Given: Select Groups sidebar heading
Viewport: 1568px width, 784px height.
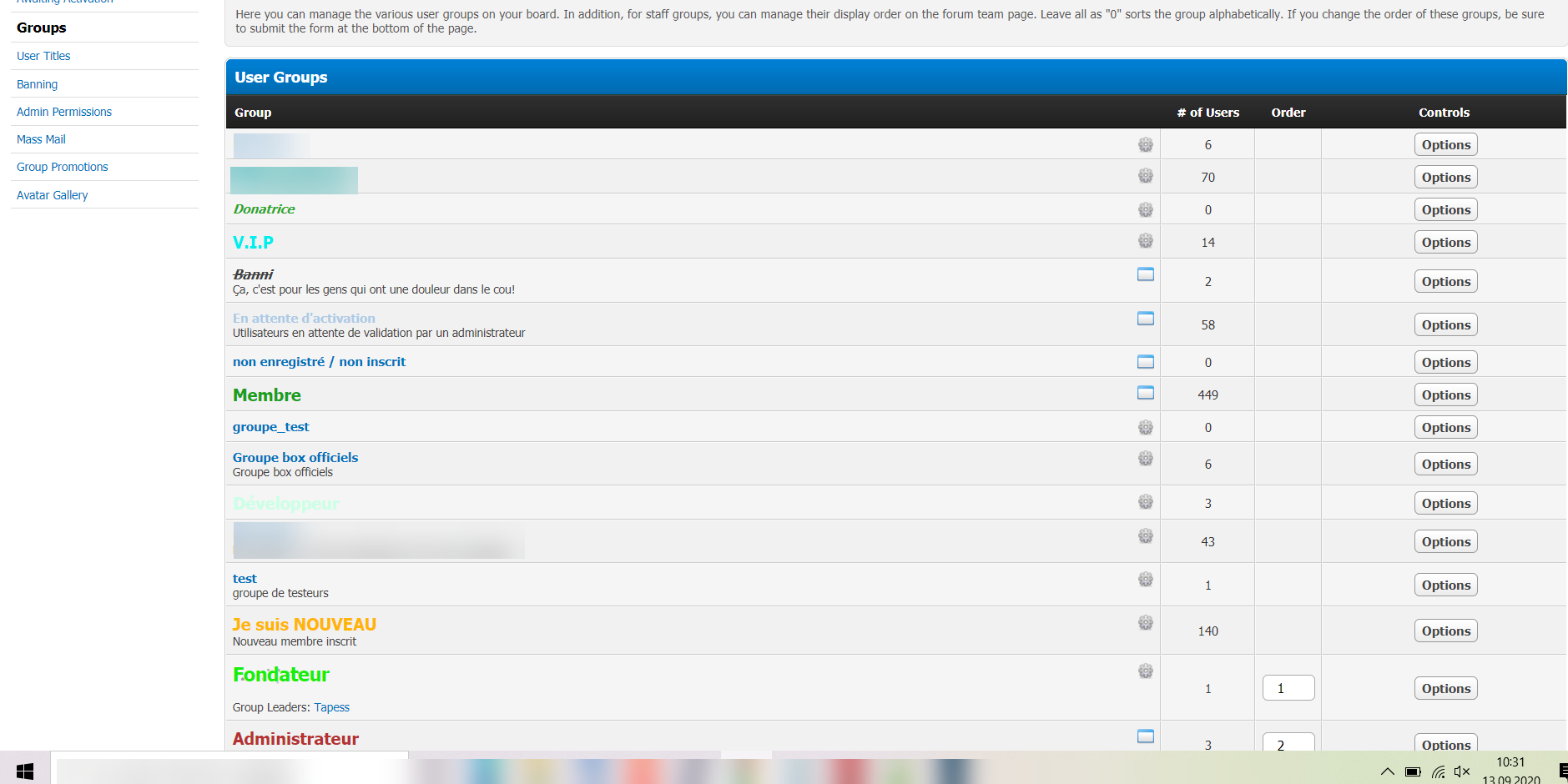Looking at the screenshot, I should [42, 28].
